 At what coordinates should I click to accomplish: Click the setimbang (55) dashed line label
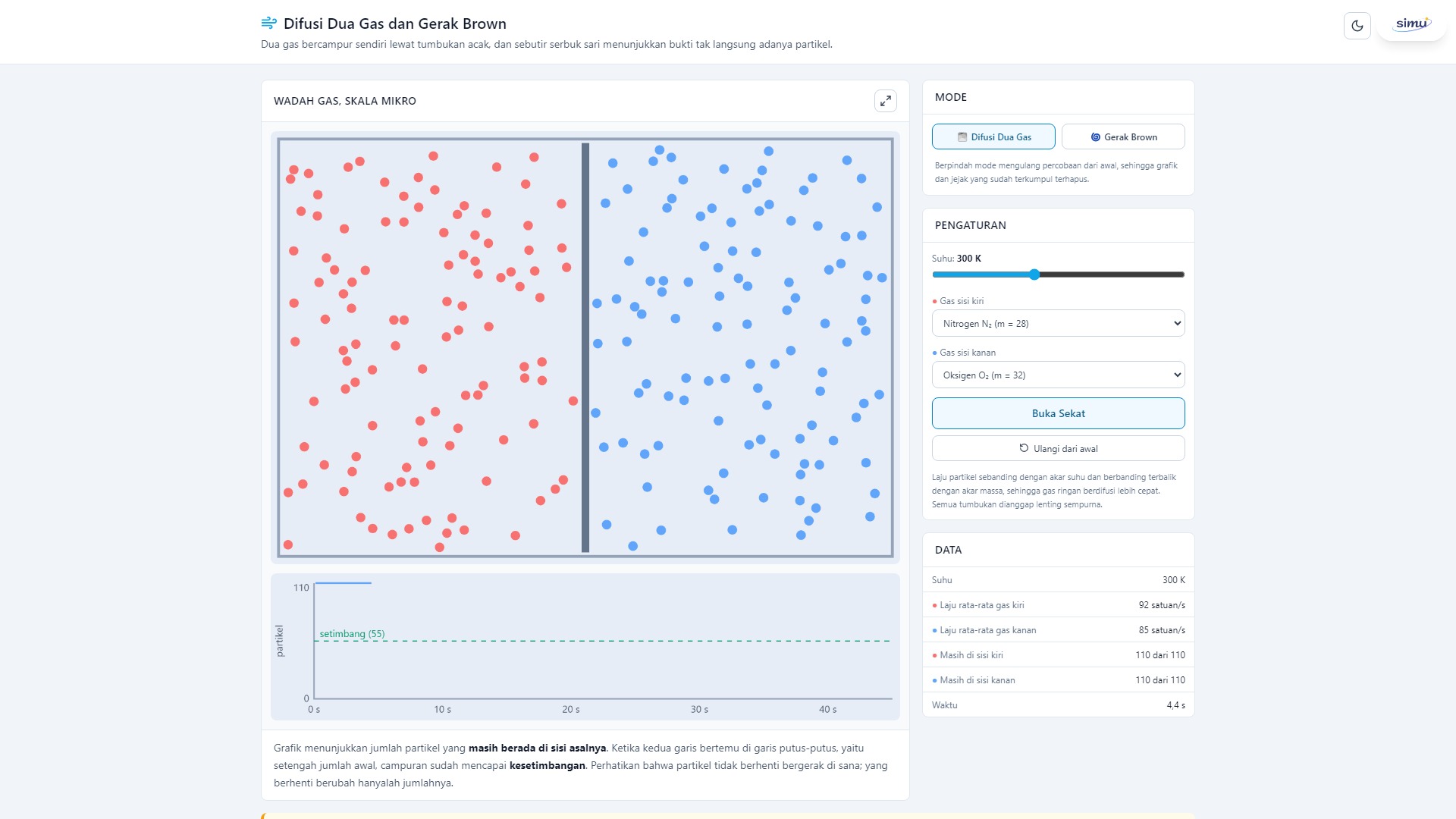[352, 633]
